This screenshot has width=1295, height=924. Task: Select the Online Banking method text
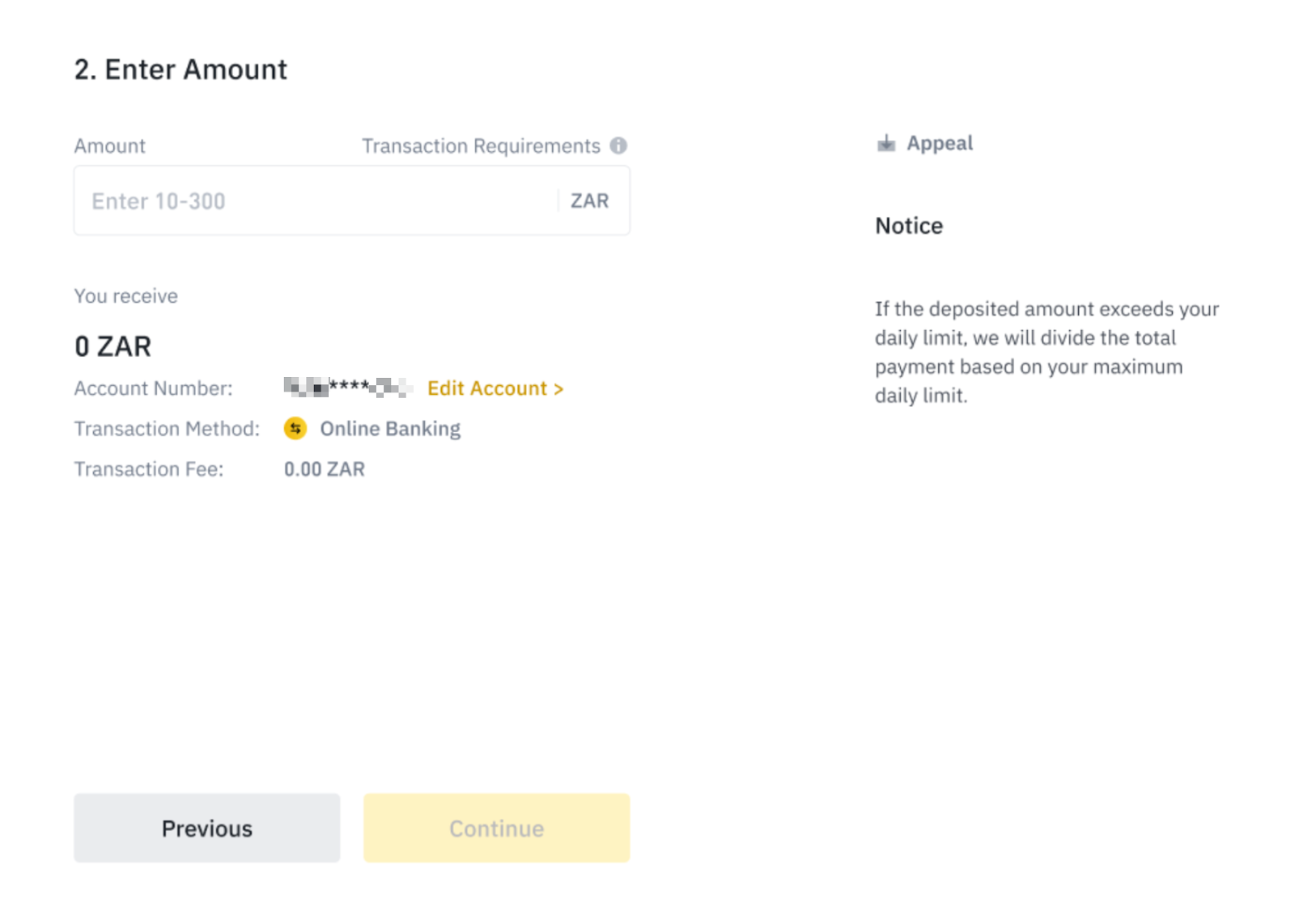tap(390, 429)
